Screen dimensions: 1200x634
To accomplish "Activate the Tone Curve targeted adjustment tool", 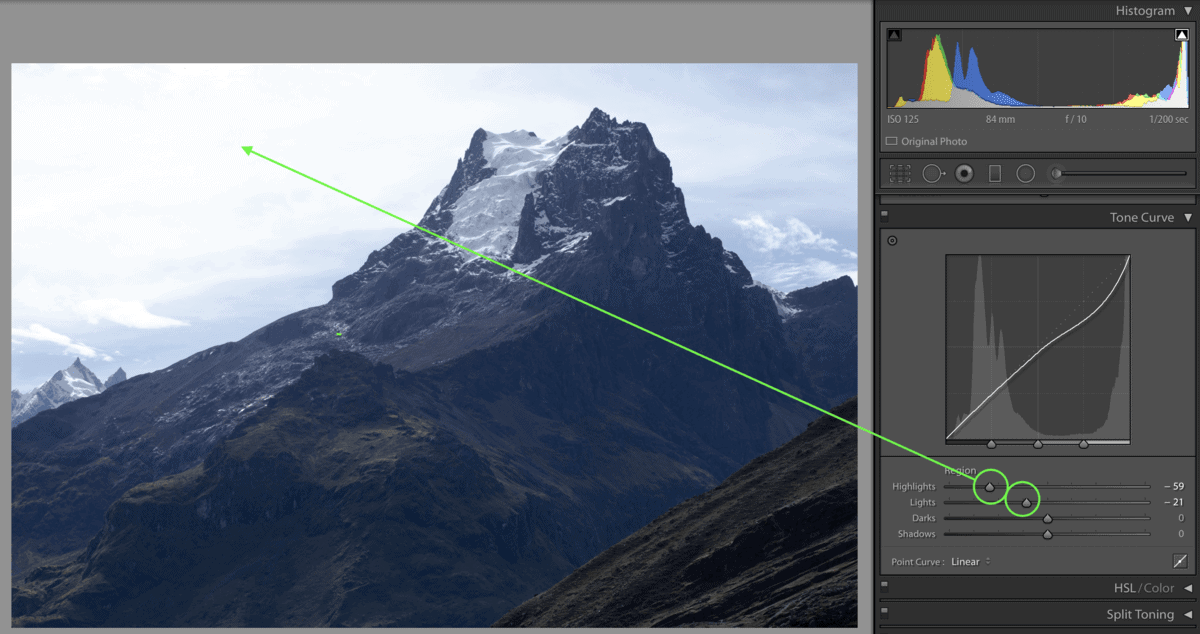I will click(892, 240).
